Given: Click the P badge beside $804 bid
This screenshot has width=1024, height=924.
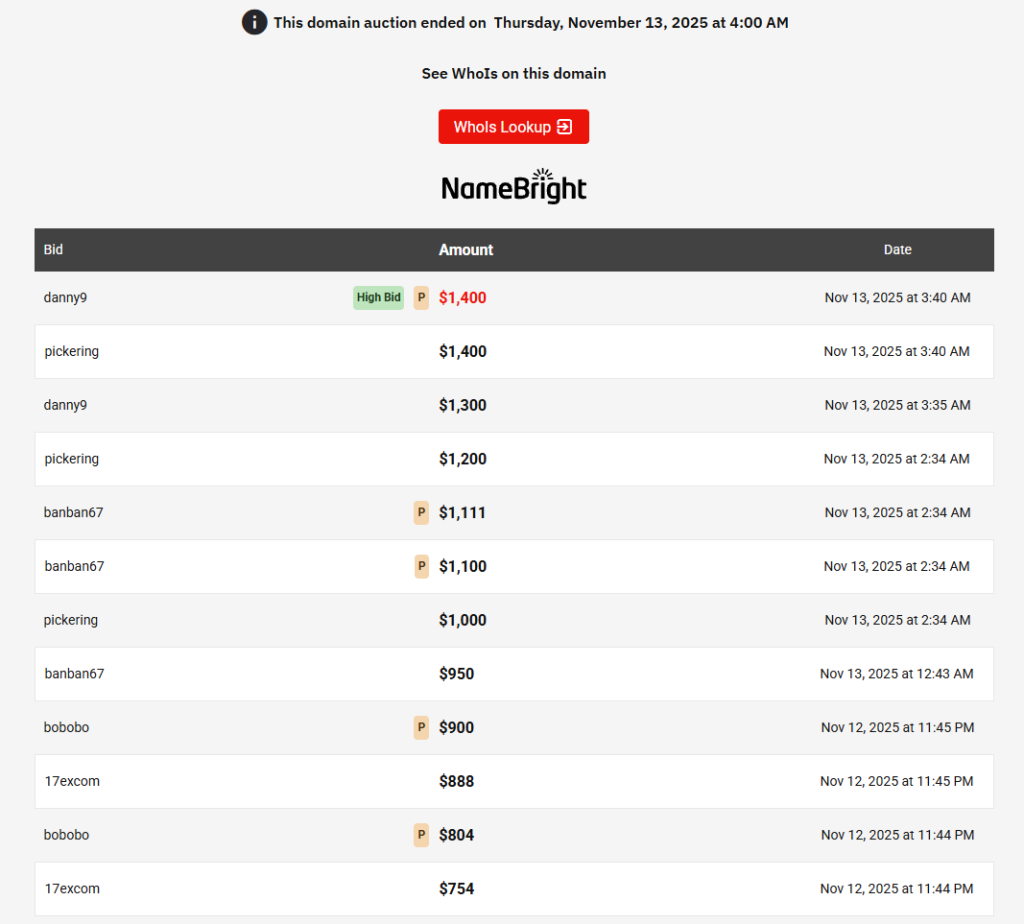Looking at the screenshot, I should [421, 835].
